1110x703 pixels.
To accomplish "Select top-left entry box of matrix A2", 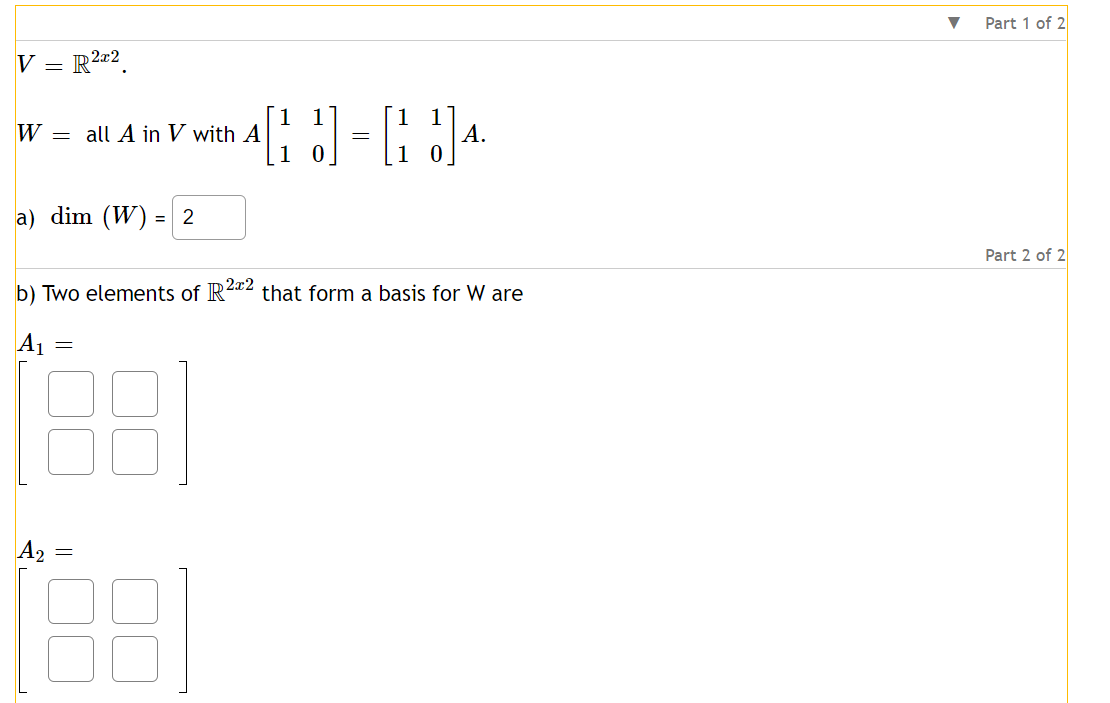I will coord(71,600).
